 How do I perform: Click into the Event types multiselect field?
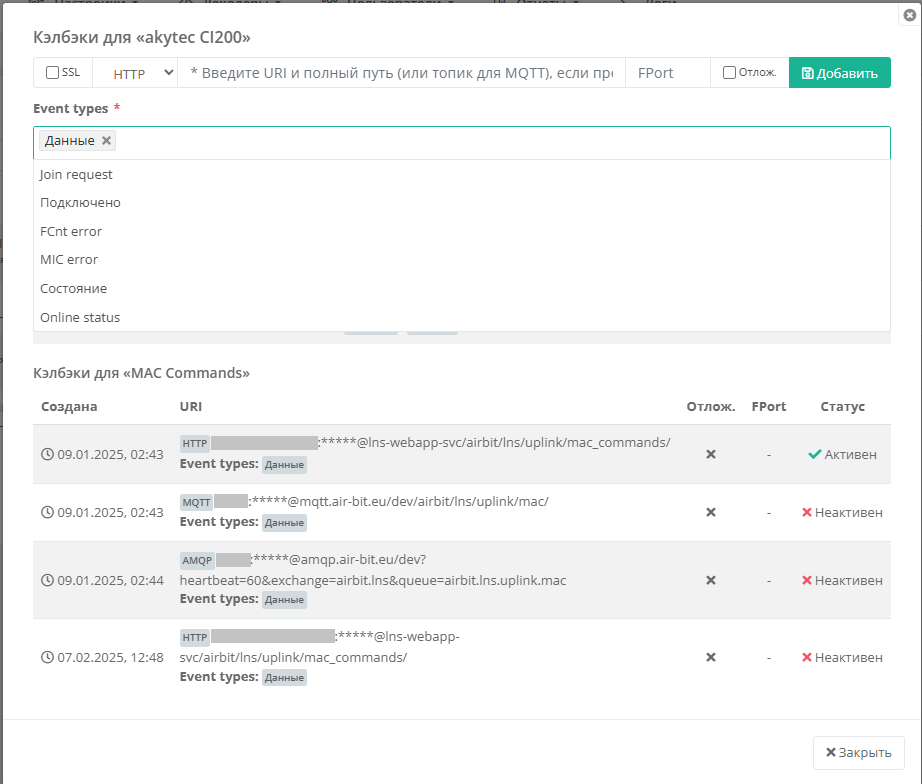500,142
